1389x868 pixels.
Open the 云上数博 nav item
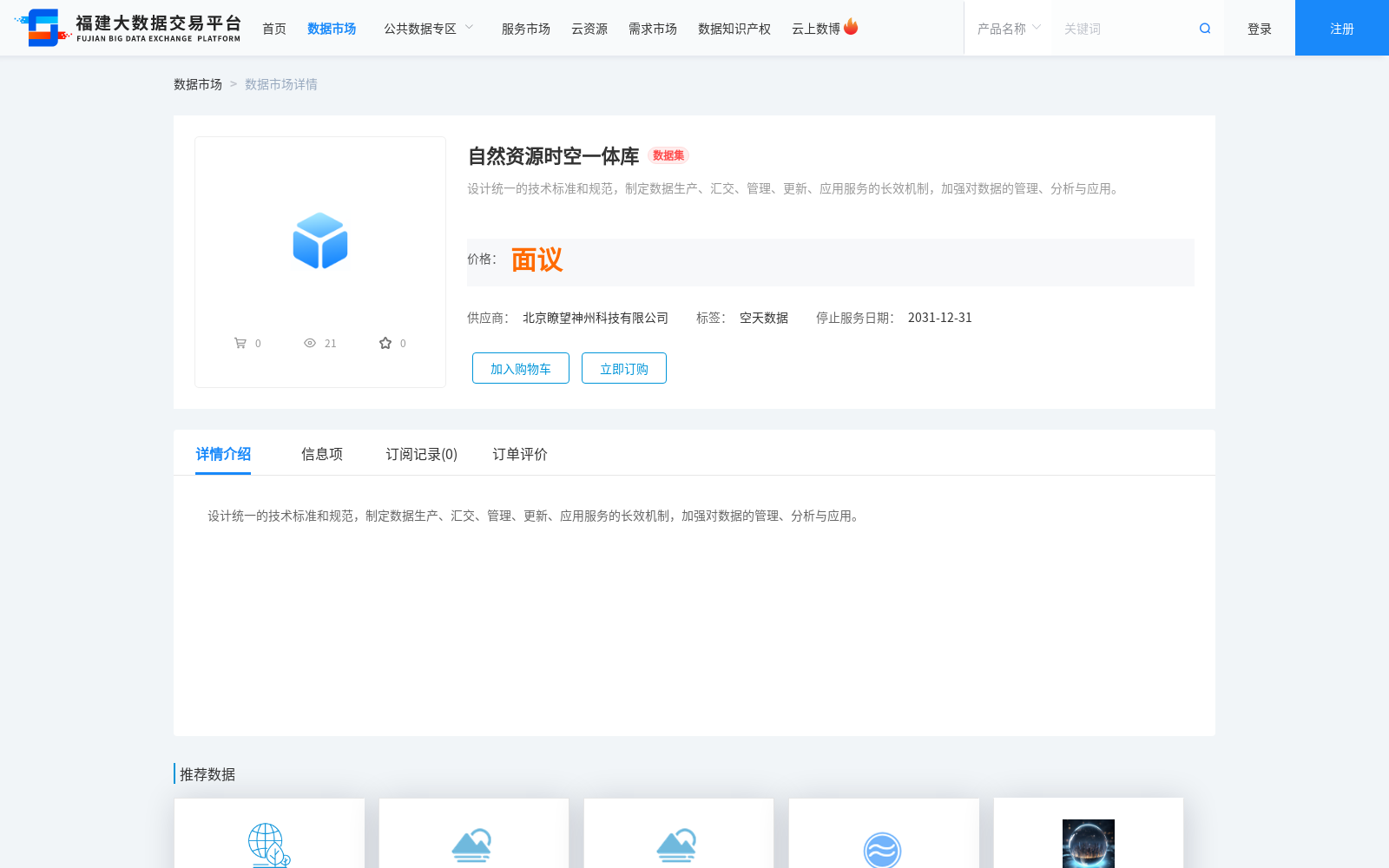(816, 29)
